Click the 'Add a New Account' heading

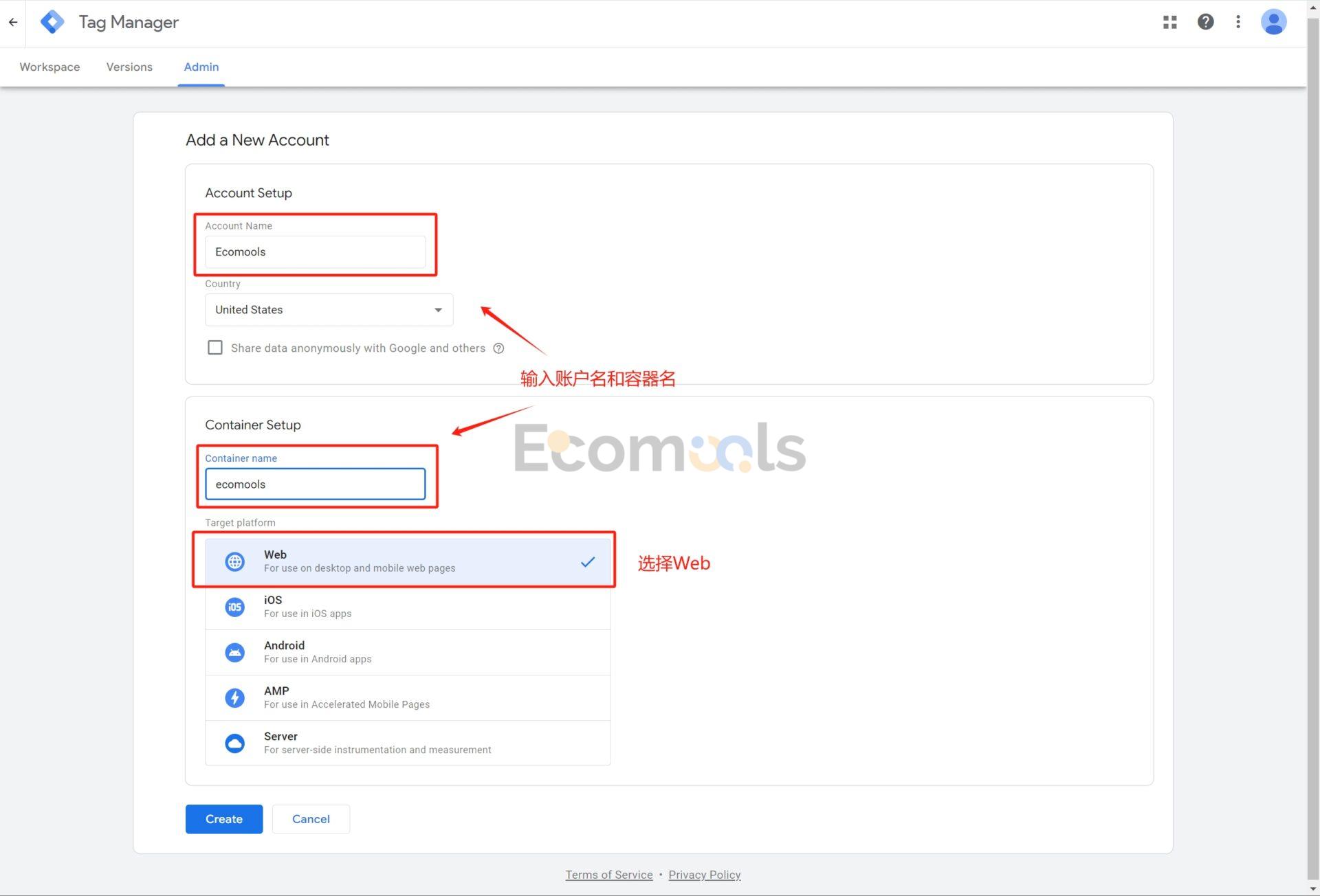(x=257, y=140)
